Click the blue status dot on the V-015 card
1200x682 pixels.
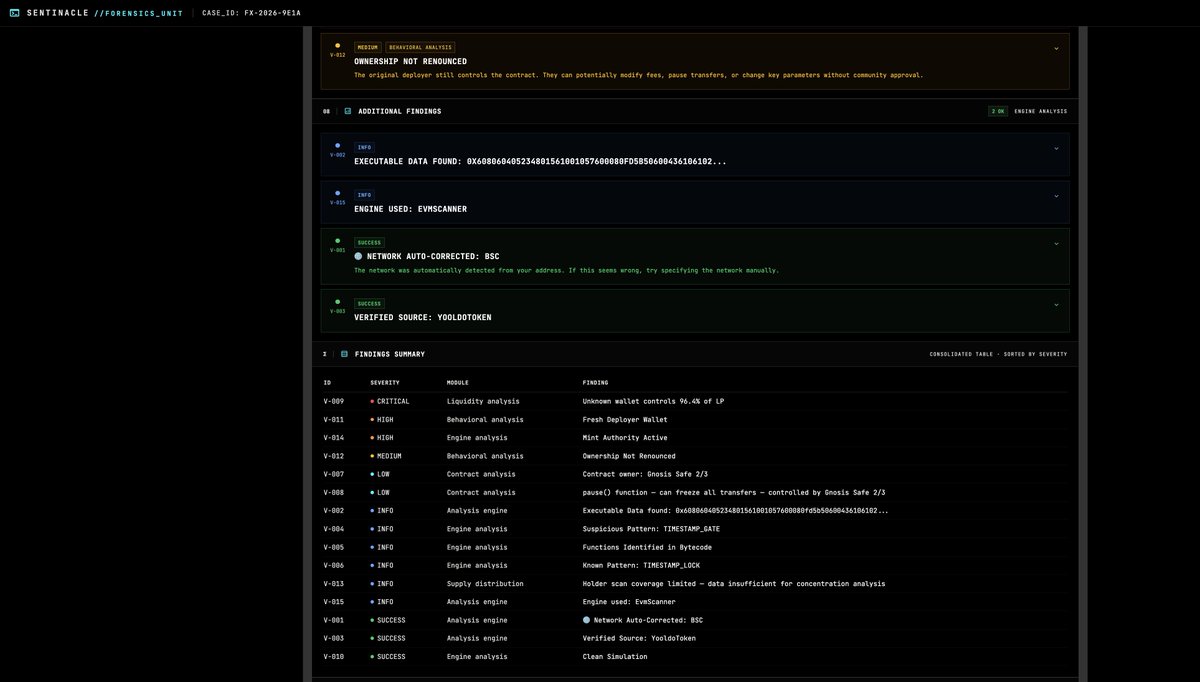[x=337, y=193]
